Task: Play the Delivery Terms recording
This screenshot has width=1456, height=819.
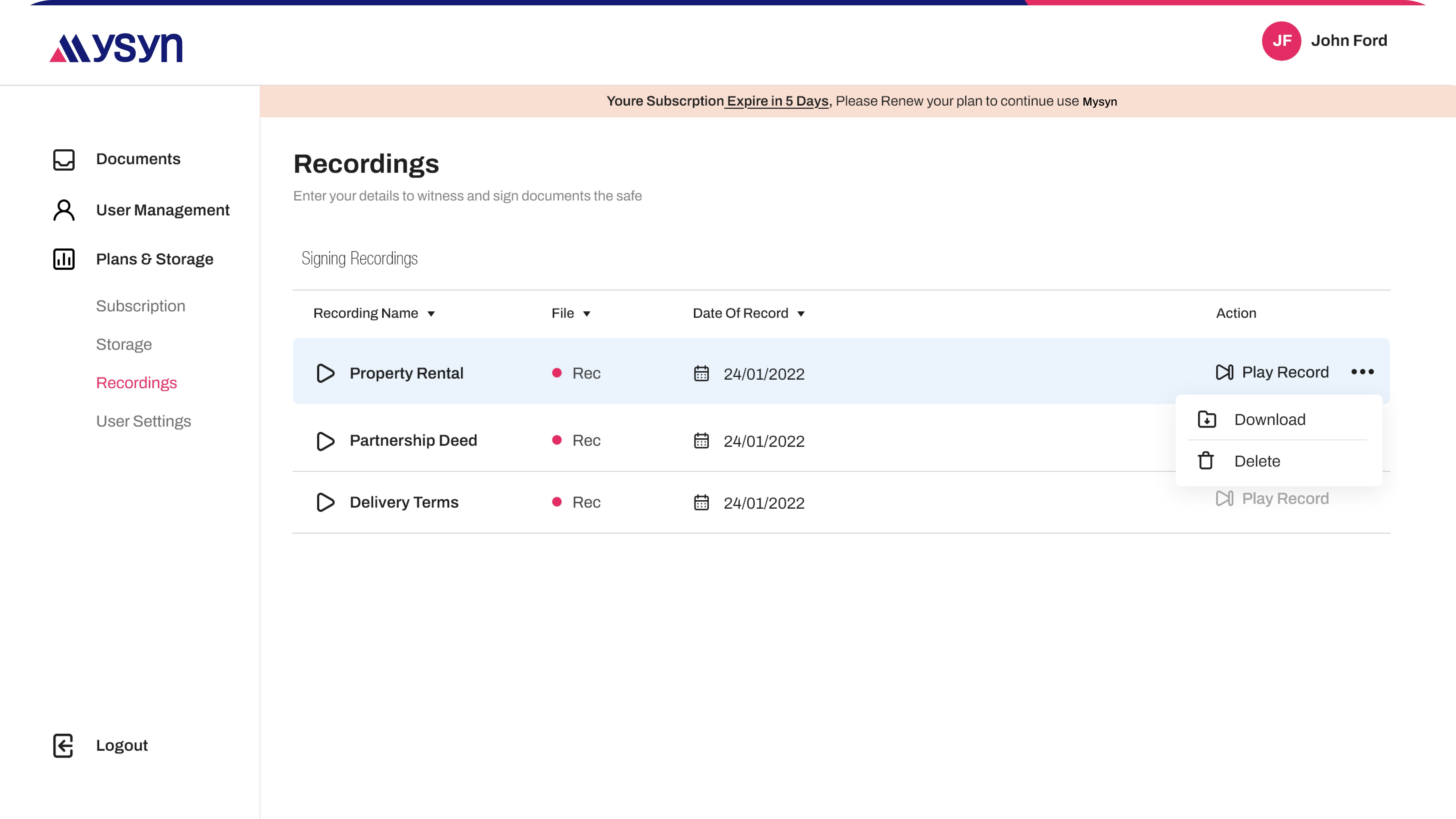Action: tap(325, 502)
